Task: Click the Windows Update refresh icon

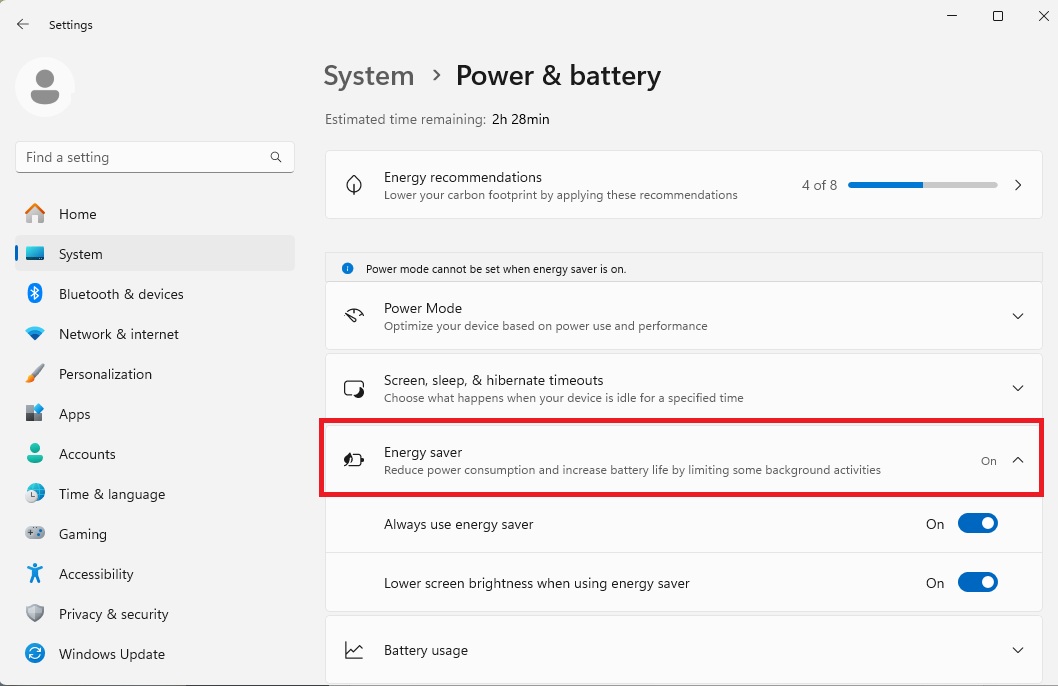Action: coord(35,654)
